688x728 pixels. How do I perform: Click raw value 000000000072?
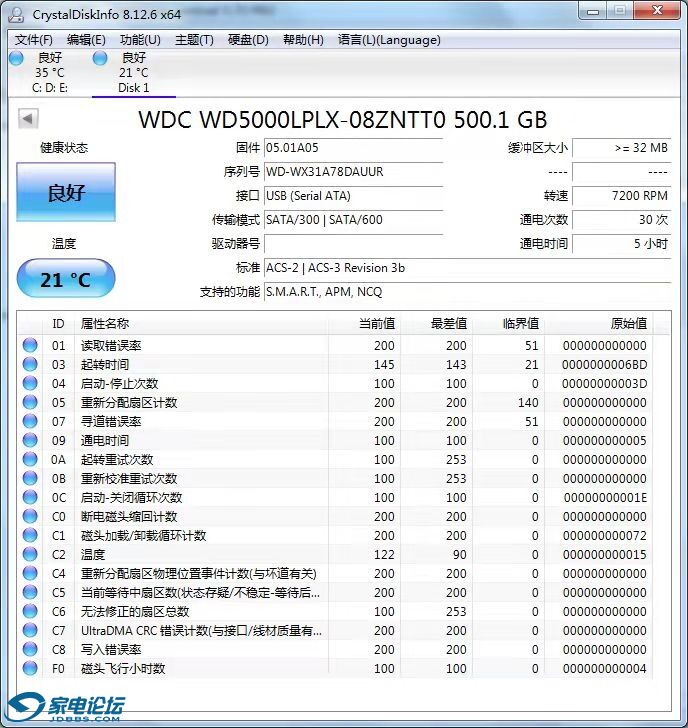[x=604, y=535]
